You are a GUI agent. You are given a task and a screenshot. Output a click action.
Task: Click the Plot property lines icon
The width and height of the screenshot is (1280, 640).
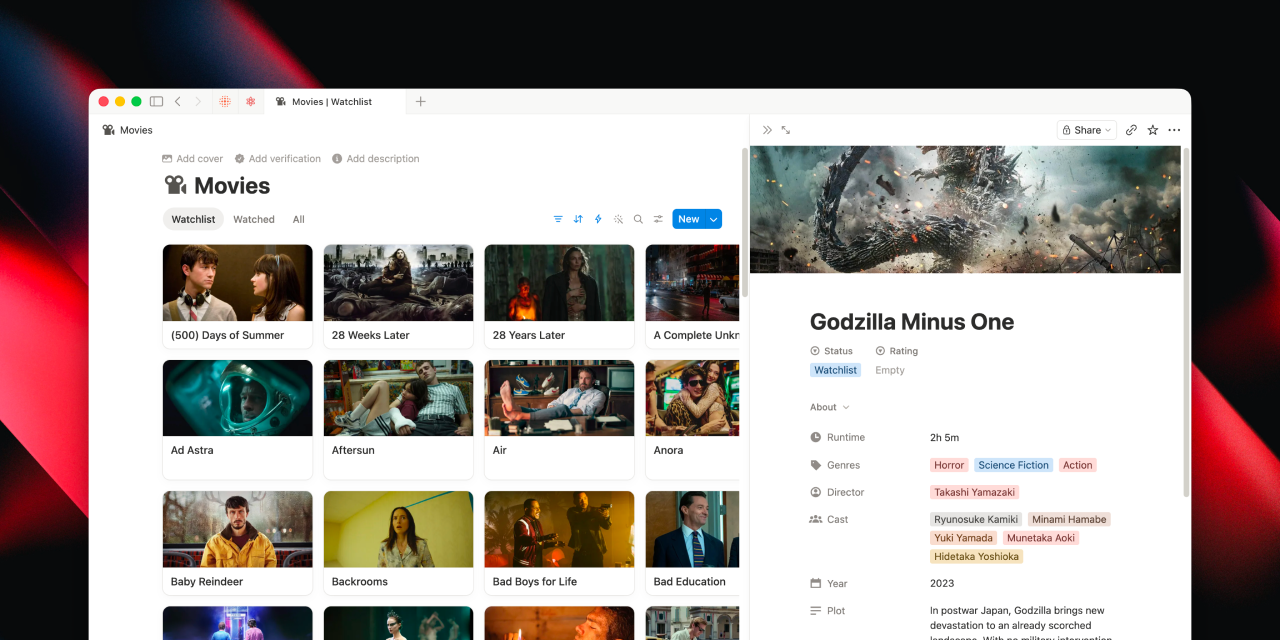816,610
